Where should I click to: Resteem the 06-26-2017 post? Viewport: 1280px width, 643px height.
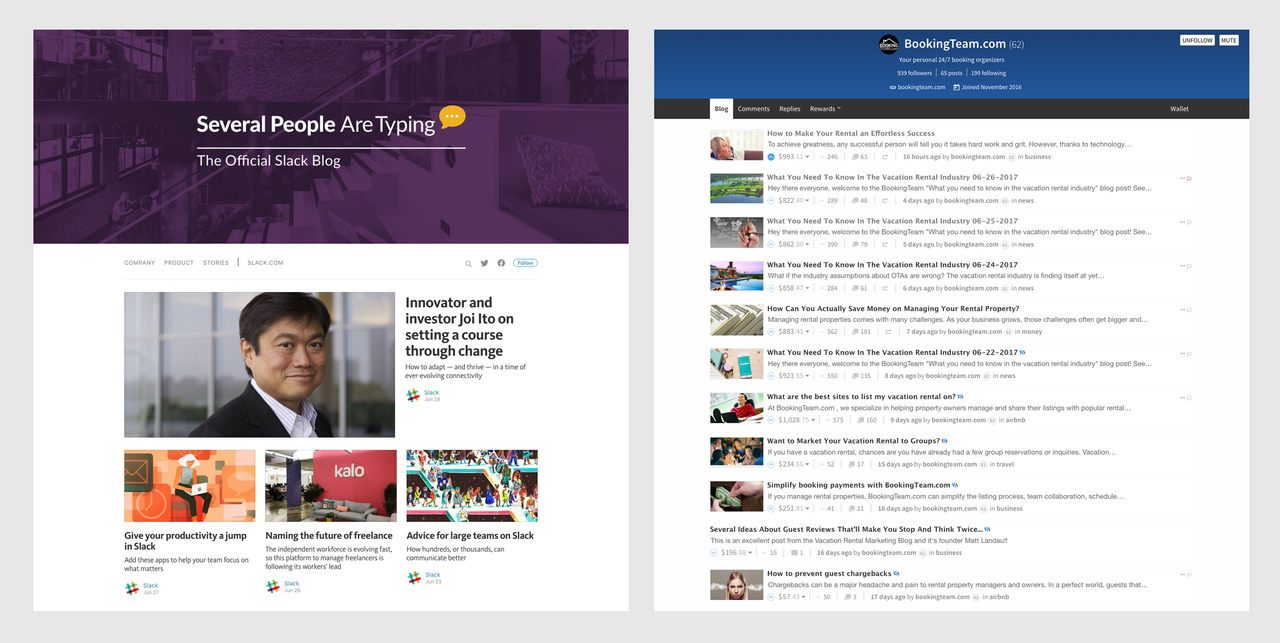point(885,201)
